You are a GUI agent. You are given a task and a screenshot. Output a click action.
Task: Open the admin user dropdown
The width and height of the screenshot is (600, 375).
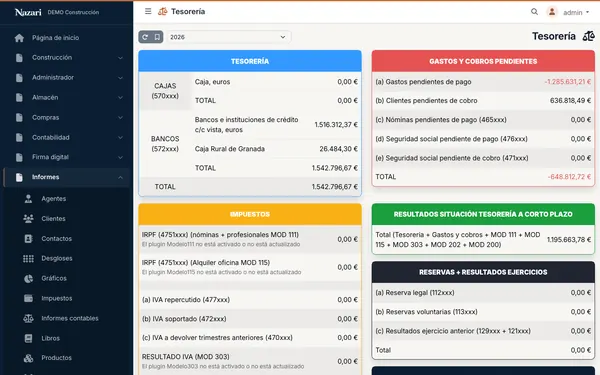(x=576, y=13)
